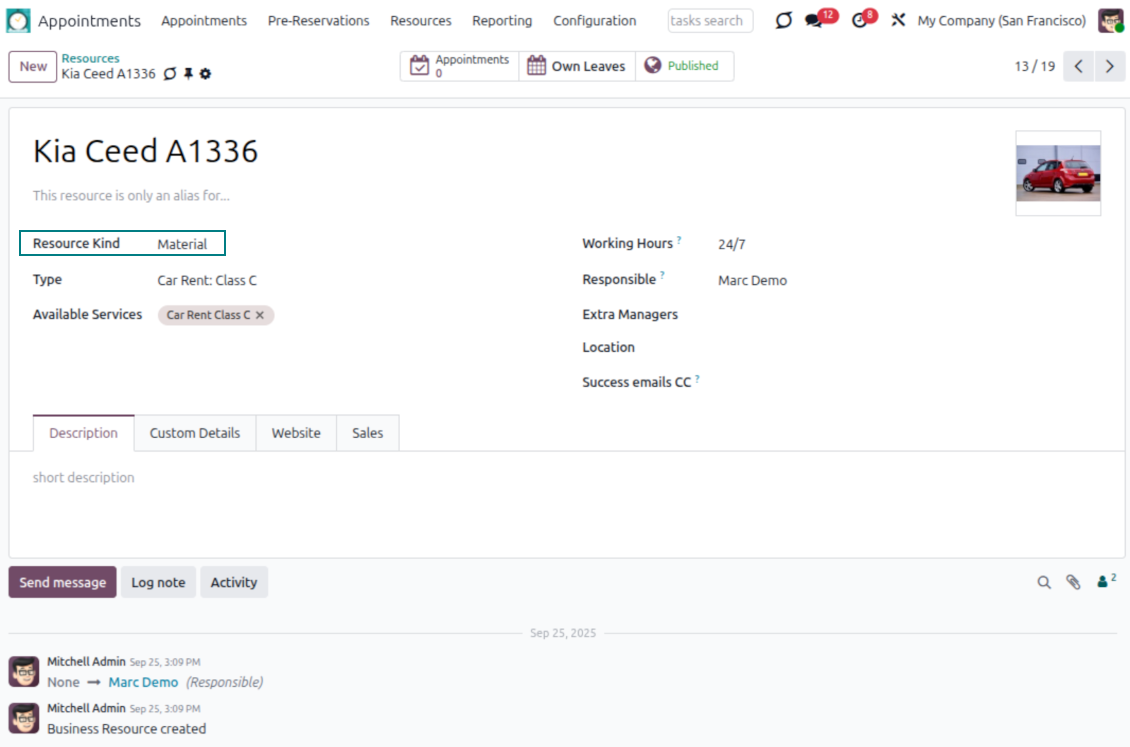Open the Configuration menu

(594, 21)
